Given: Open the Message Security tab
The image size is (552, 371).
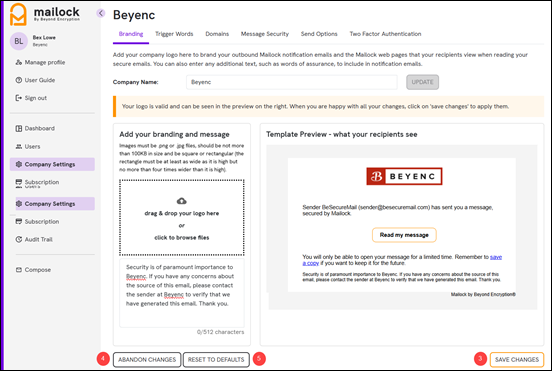Looking at the screenshot, I should [x=265, y=34].
